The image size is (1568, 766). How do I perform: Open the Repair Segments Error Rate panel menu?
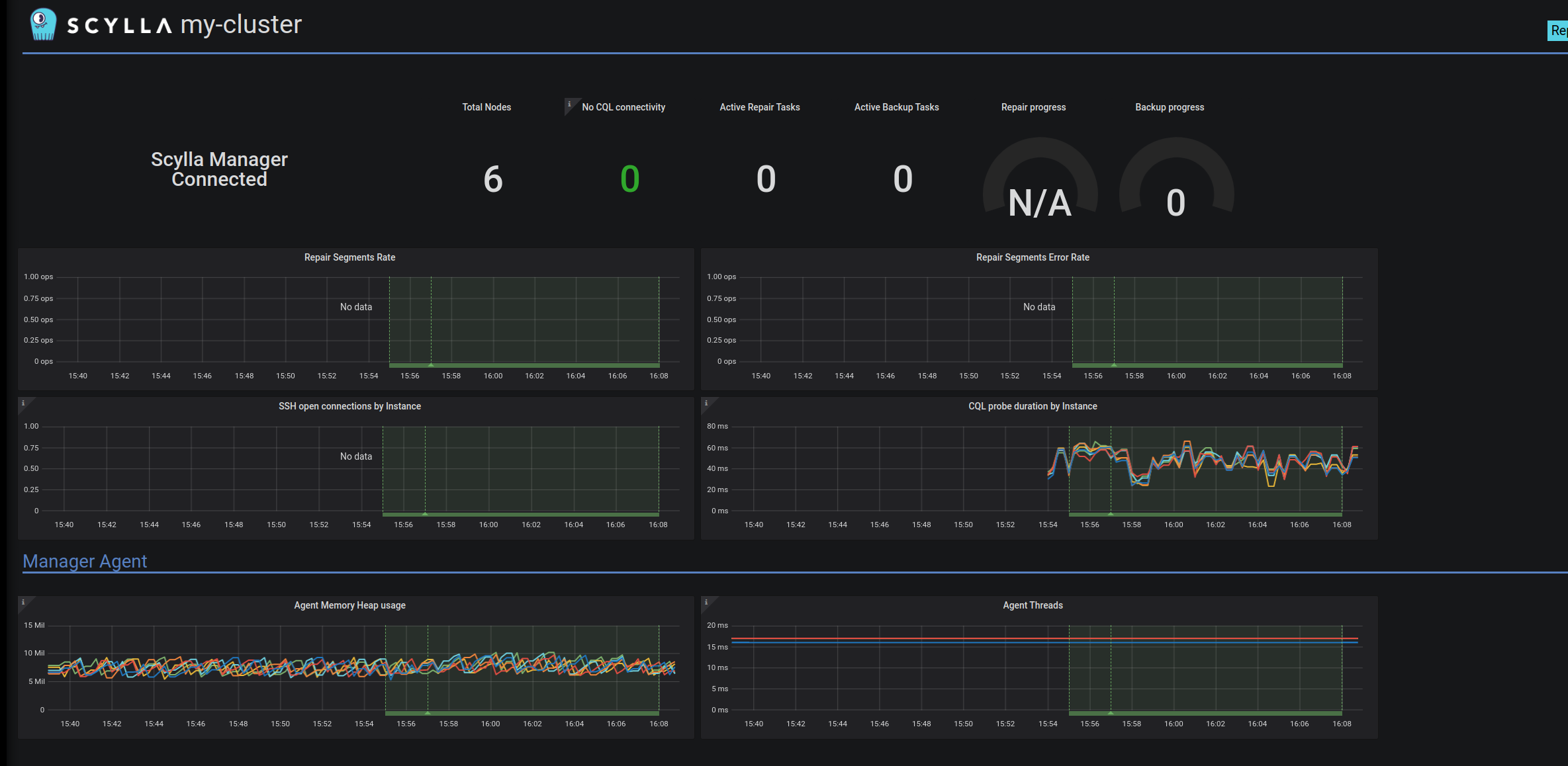(x=1032, y=257)
